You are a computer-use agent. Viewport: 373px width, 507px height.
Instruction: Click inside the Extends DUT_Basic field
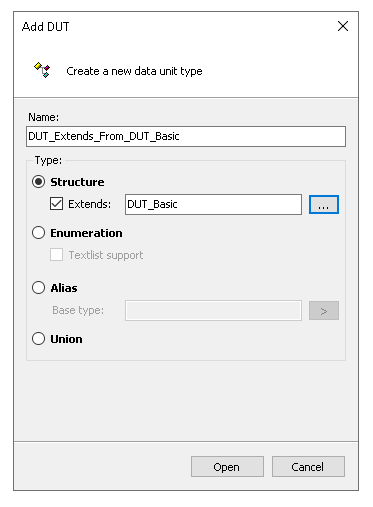coord(213,204)
